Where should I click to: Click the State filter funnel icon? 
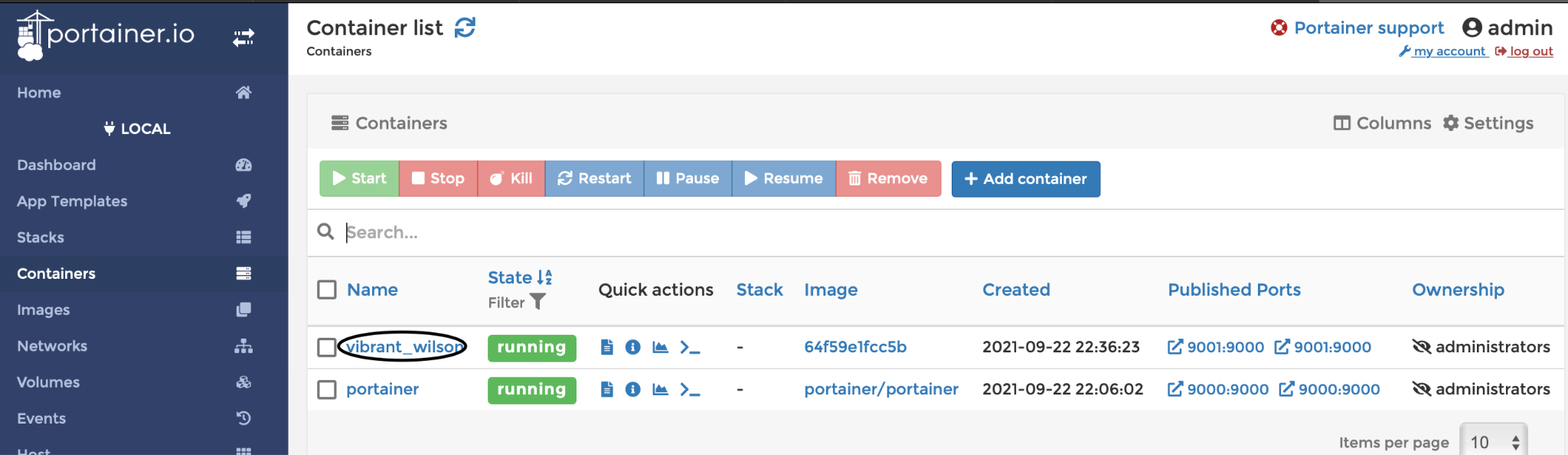coord(538,302)
